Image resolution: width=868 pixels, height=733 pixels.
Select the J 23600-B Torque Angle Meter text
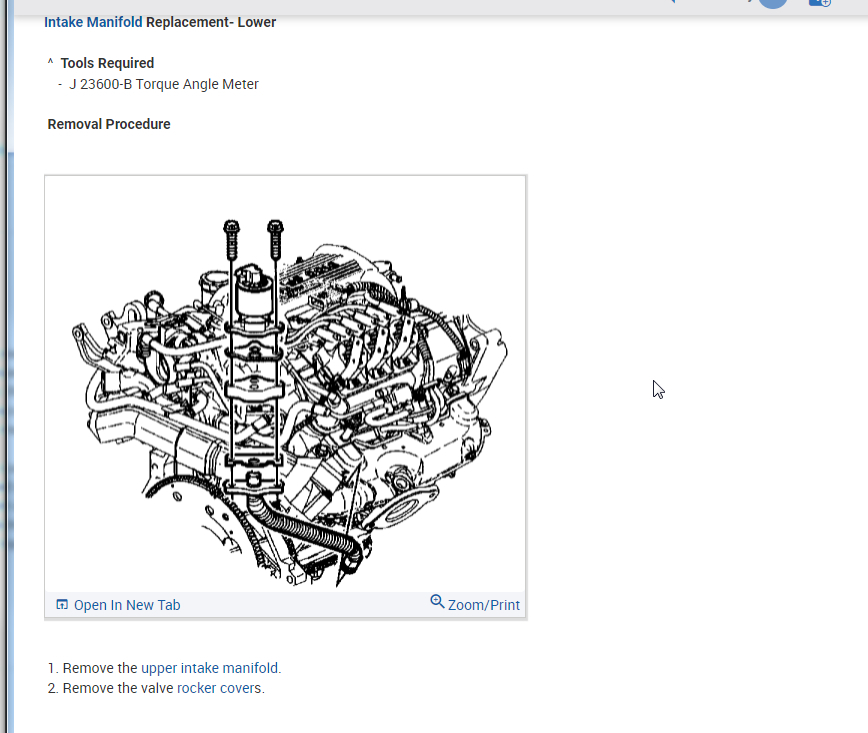click(x=163, y=84)
